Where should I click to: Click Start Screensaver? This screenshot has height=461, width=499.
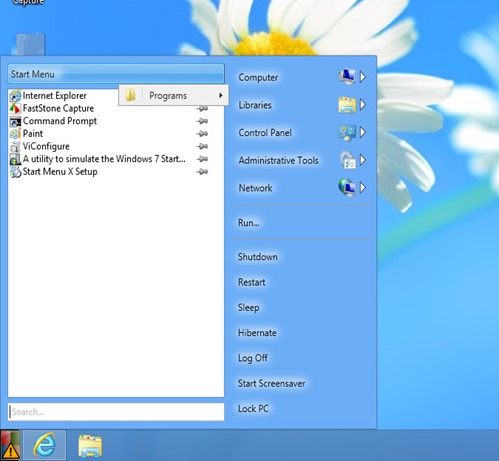pyautogui.click(x=271, y=383)
